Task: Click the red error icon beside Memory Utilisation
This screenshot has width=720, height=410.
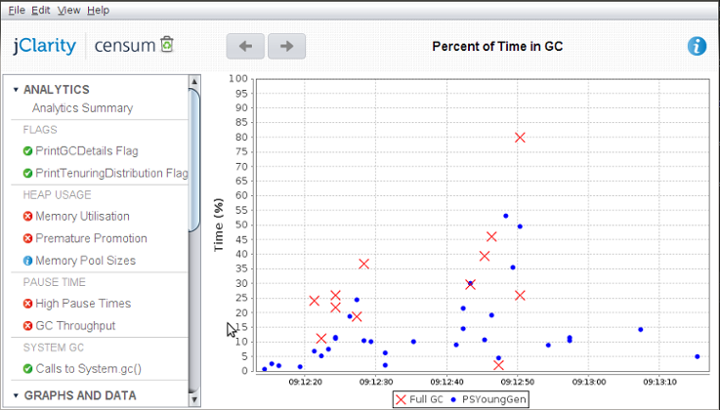Action: coord(28,216)
